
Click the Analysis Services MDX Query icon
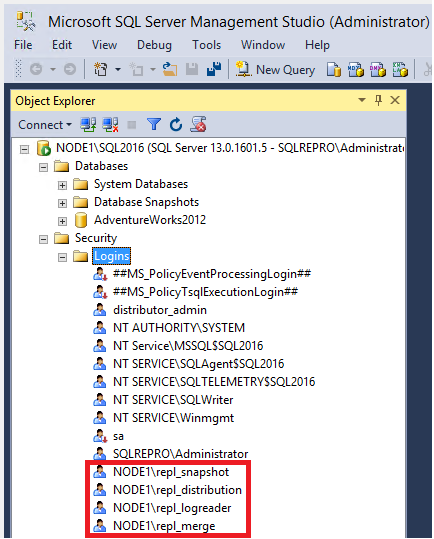click(356, 69)
